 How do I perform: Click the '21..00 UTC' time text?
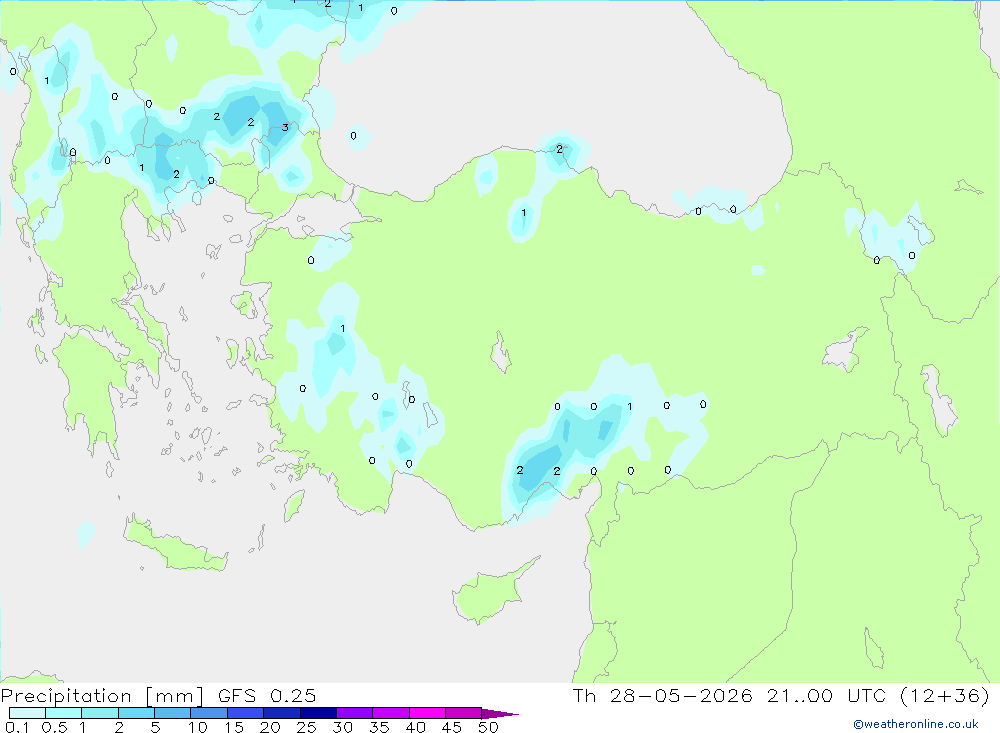click(x=827, y=696)
